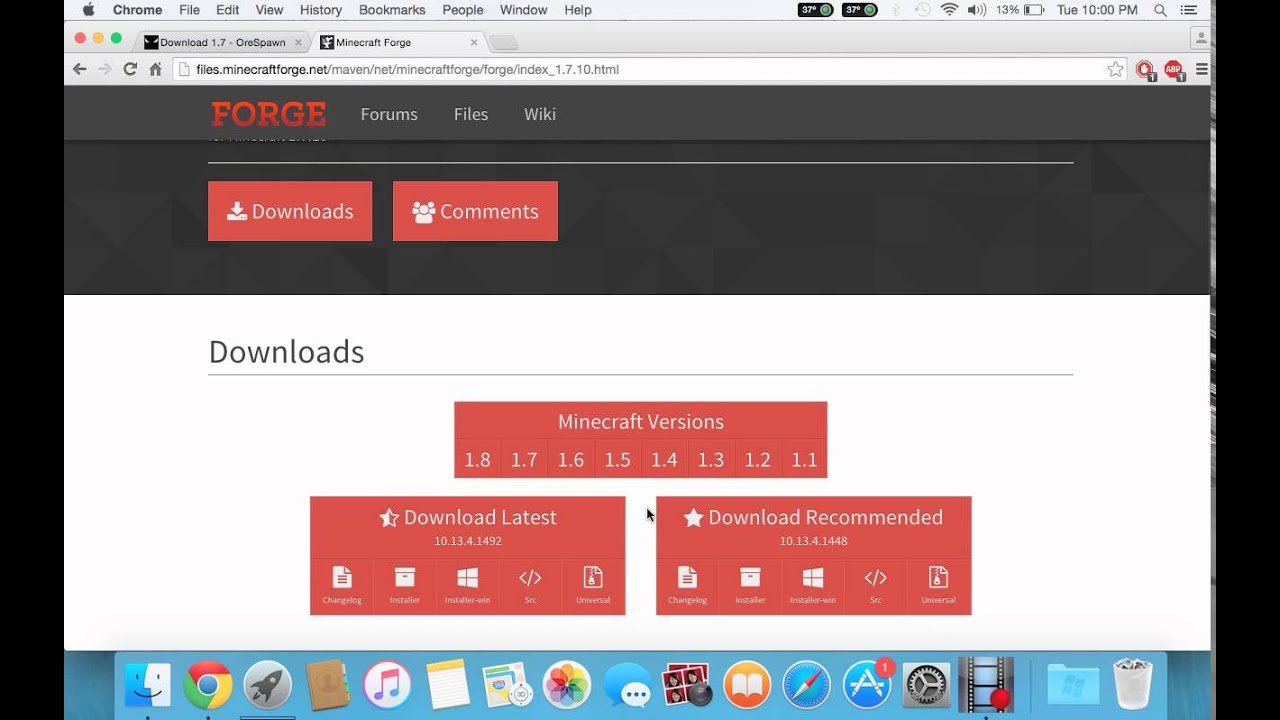Open the History menu
1280x720 pixels.
[321, 10]
